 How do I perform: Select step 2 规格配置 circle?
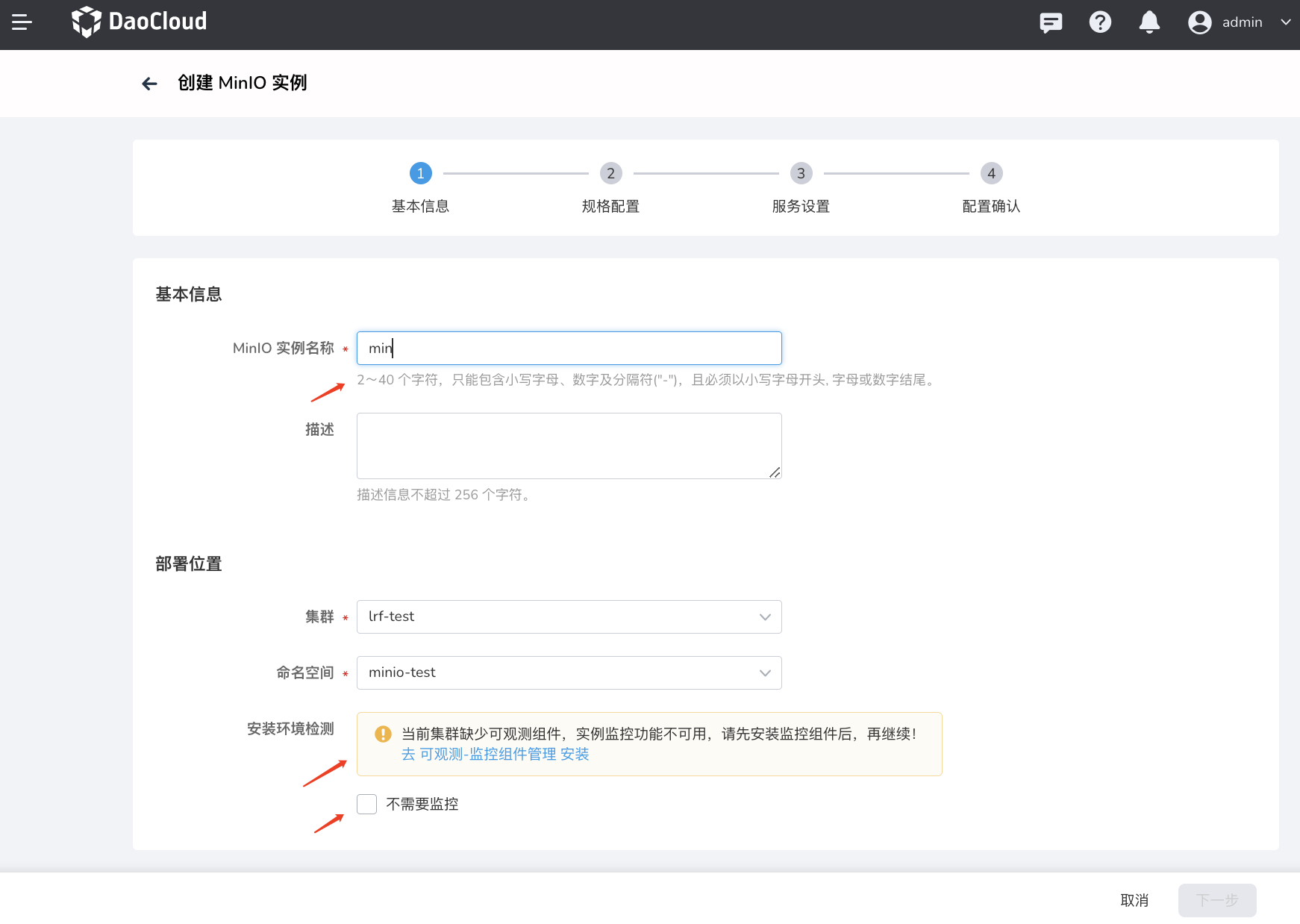coord(611,173)
